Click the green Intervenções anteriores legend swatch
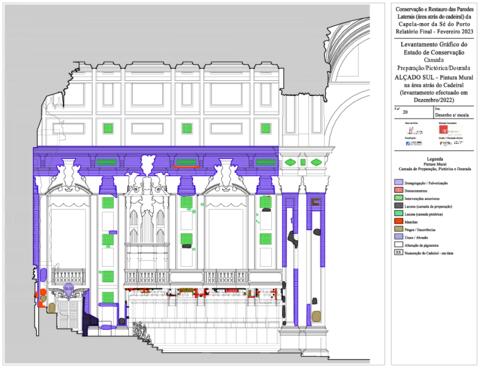The width and height of the screenshot is (480, 368). pos(399,198)
